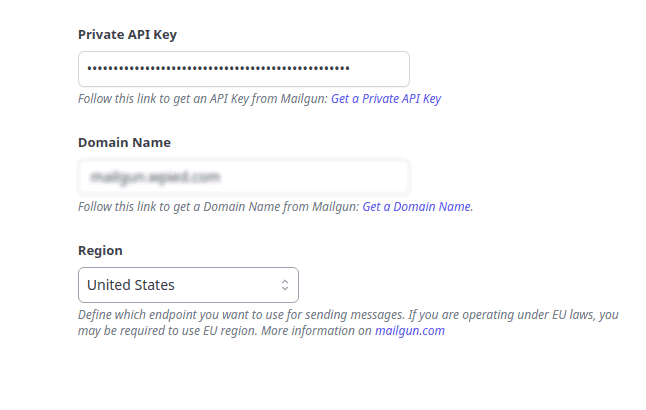Click the Region label
Screen dimensions: 646x410
click(100, 251)
